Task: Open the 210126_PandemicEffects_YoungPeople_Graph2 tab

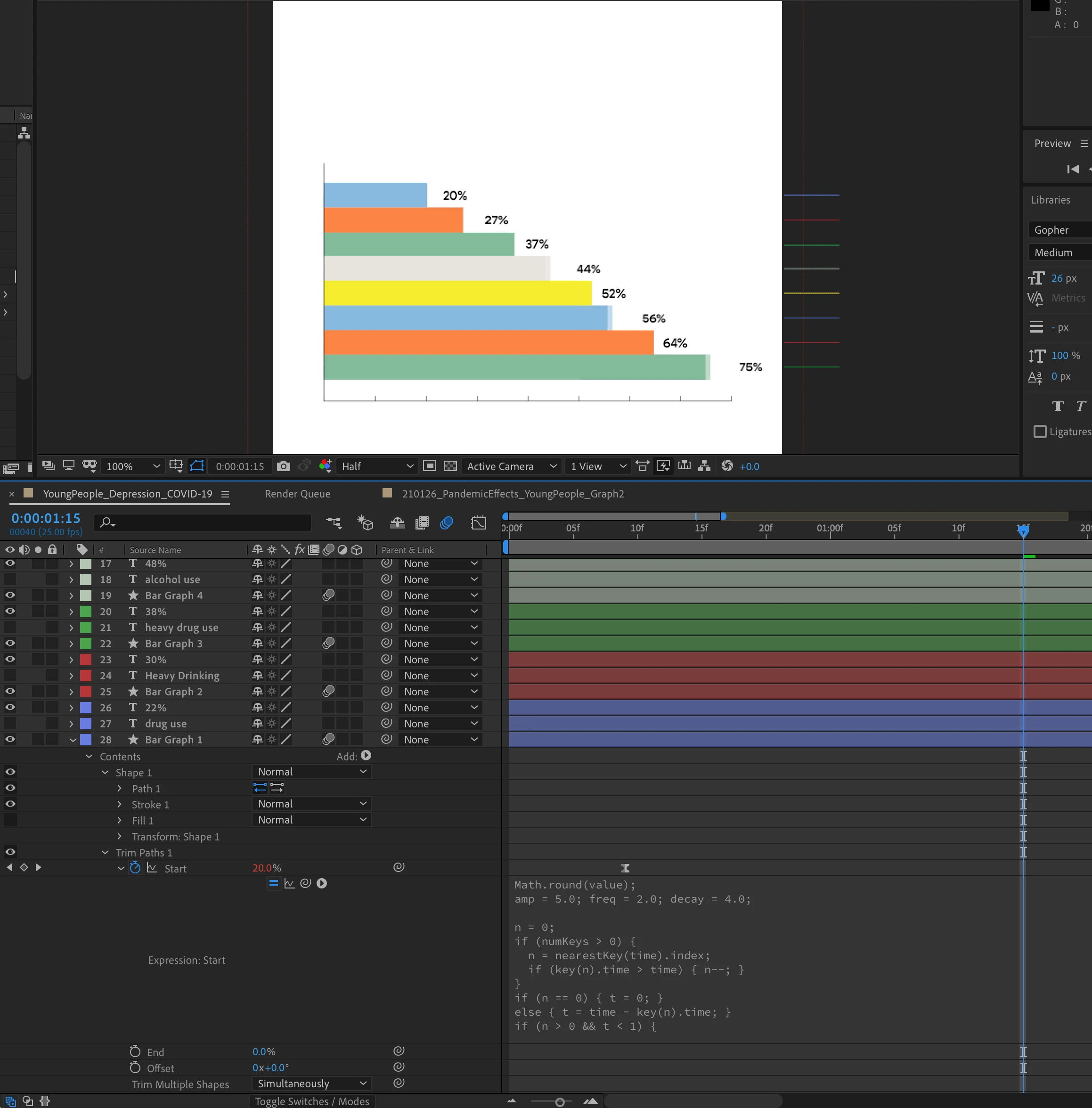Action: coord(512,494)
